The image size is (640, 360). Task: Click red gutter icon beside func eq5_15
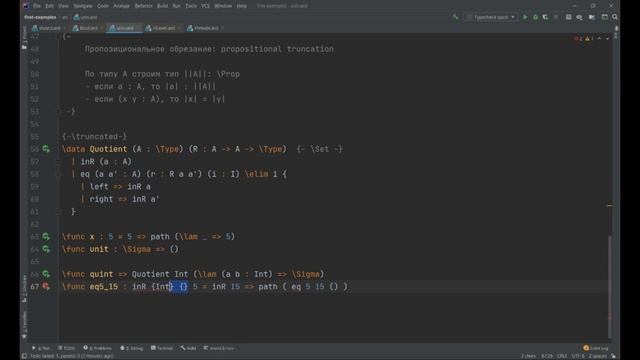(46, 287)
